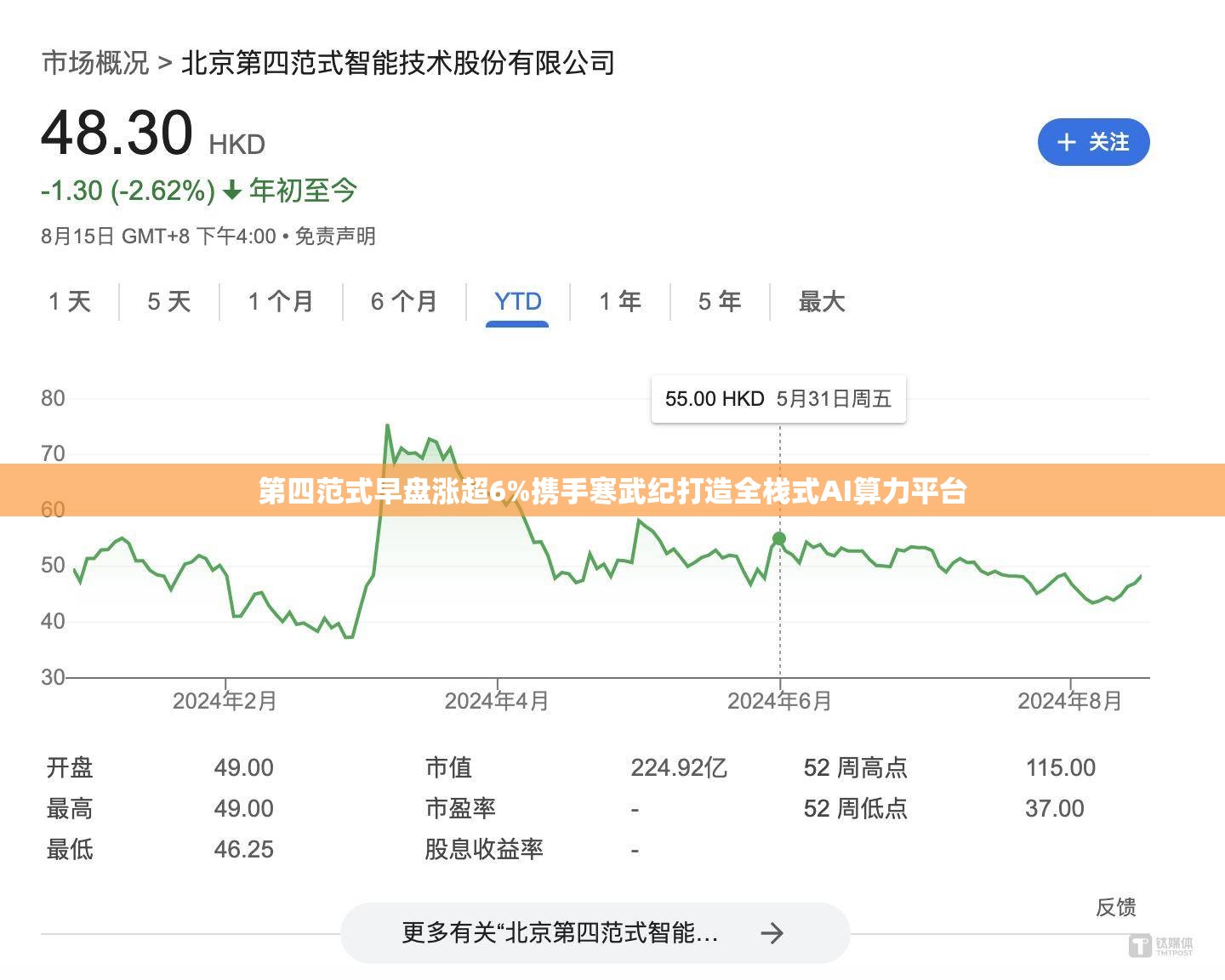Click the green down arrow icon beside 年初至今
Viewport: 1225px width, 980px height.
232,191
